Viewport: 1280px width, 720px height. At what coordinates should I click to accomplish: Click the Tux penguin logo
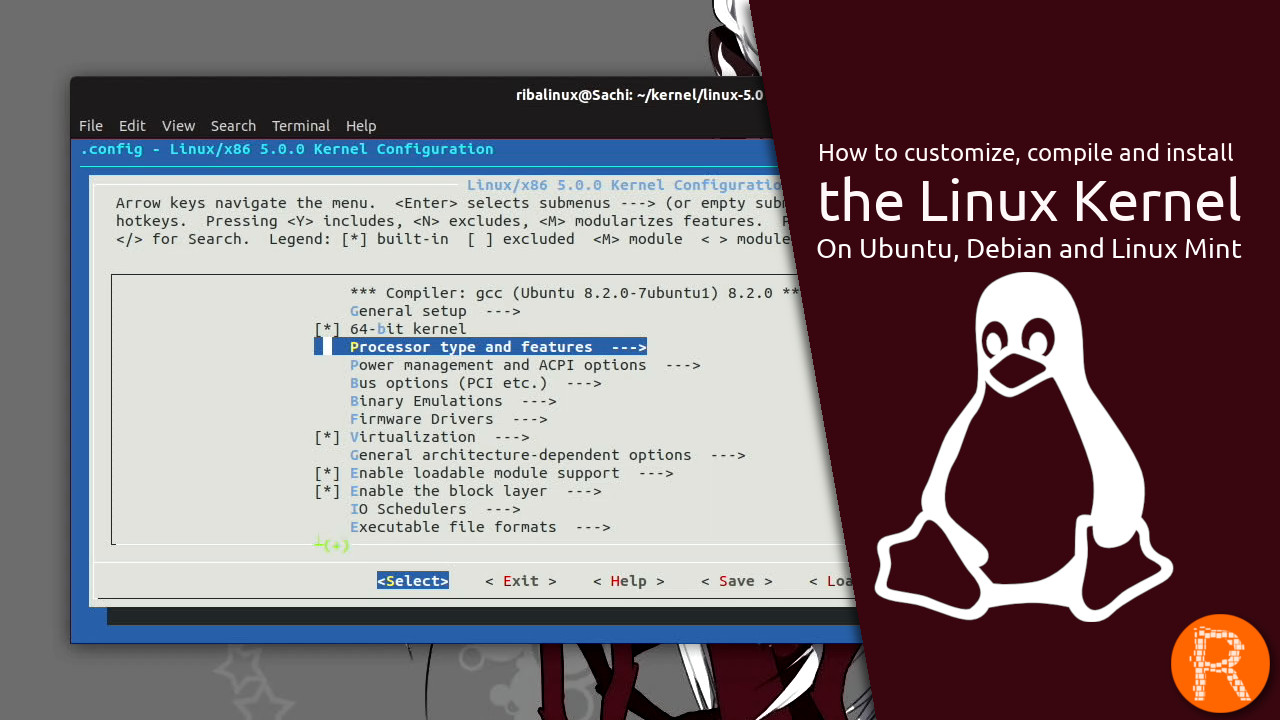(x=1023, y=448)
